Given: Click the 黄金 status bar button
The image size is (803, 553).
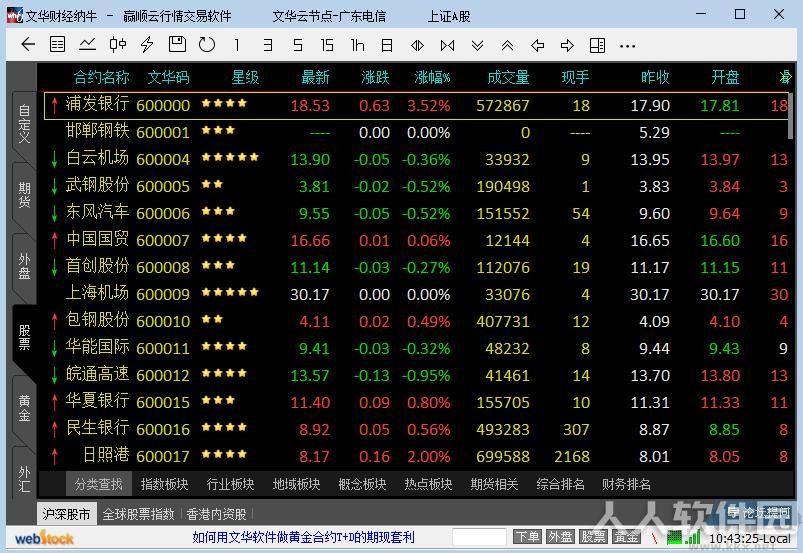Looking at the screenshot, I should point(626,537).
